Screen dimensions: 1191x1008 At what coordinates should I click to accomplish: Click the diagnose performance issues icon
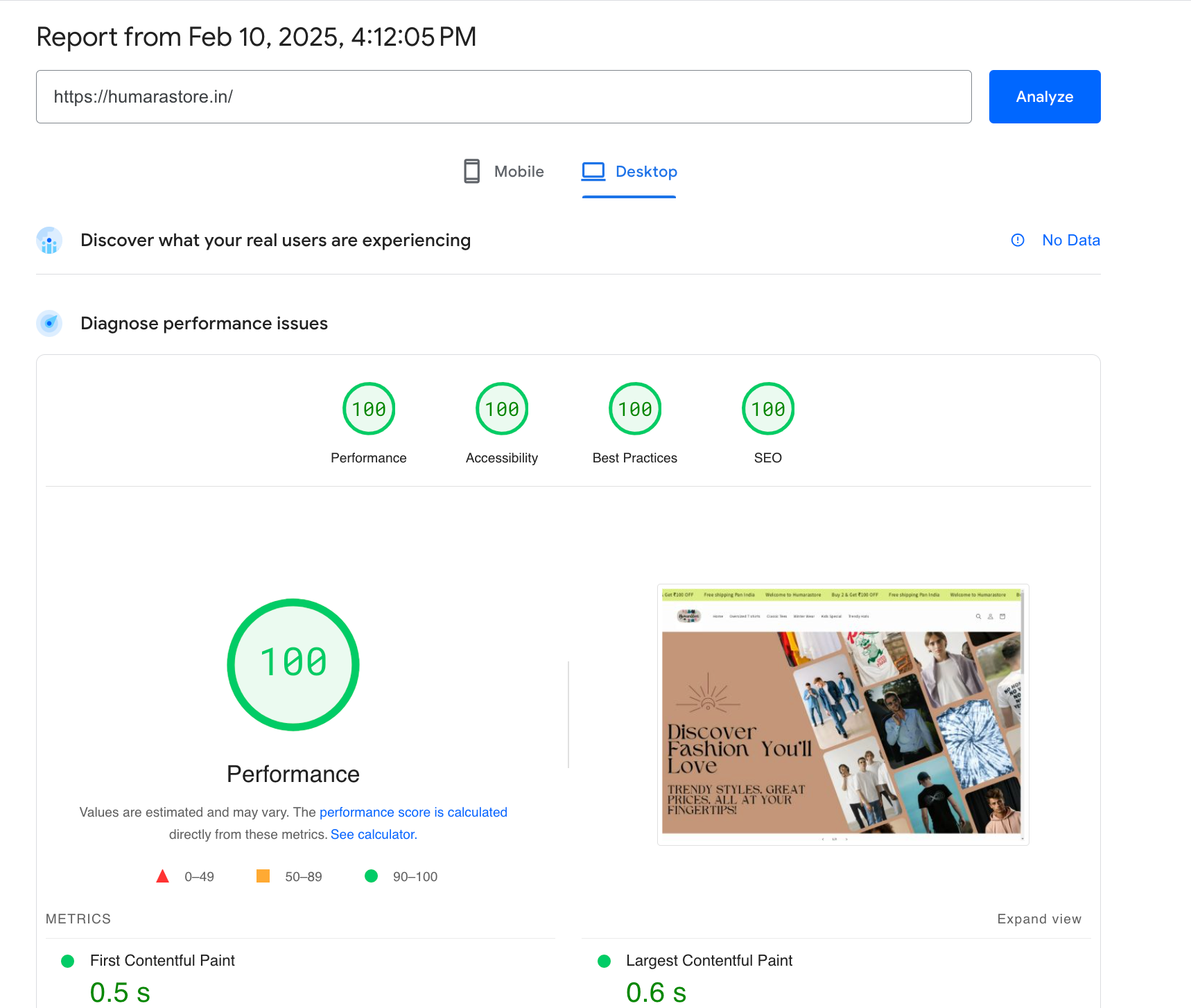click(x=49, y=324)
